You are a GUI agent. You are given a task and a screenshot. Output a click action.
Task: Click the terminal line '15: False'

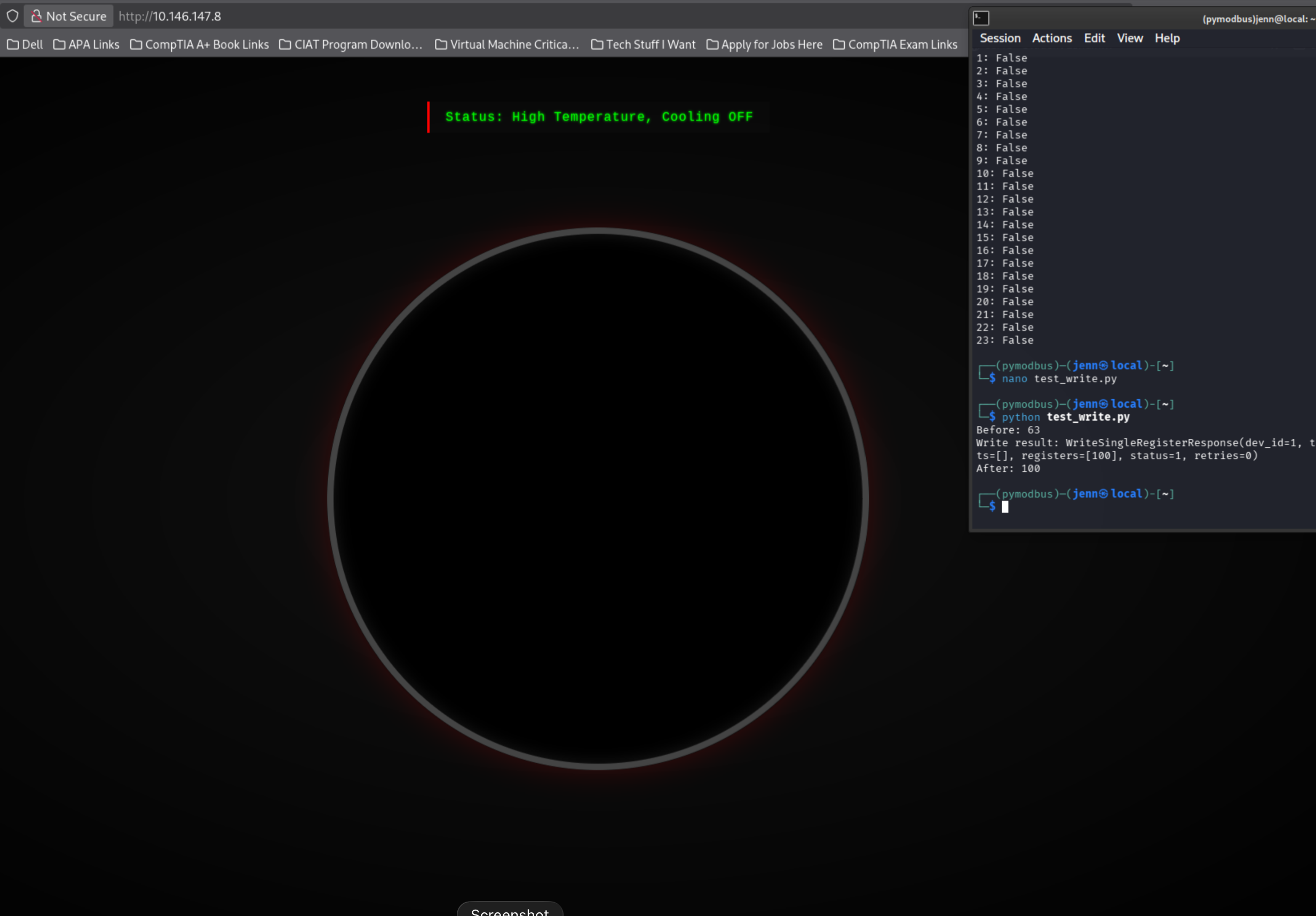pos(1005,238)
